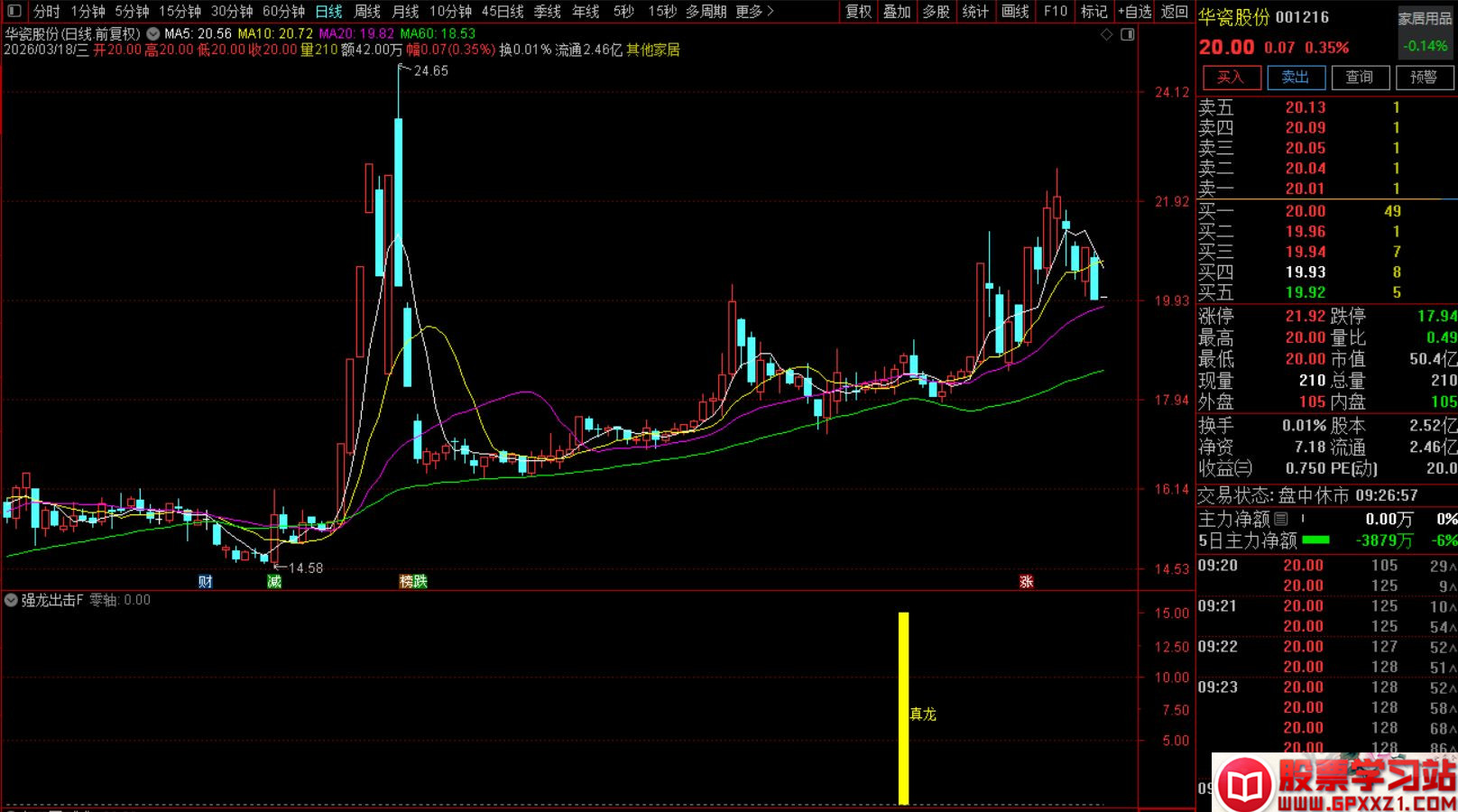This screenshot has height=812, width=1458.
Task: Click the 09:22 trade tick row
Action: pos(1326,647)
